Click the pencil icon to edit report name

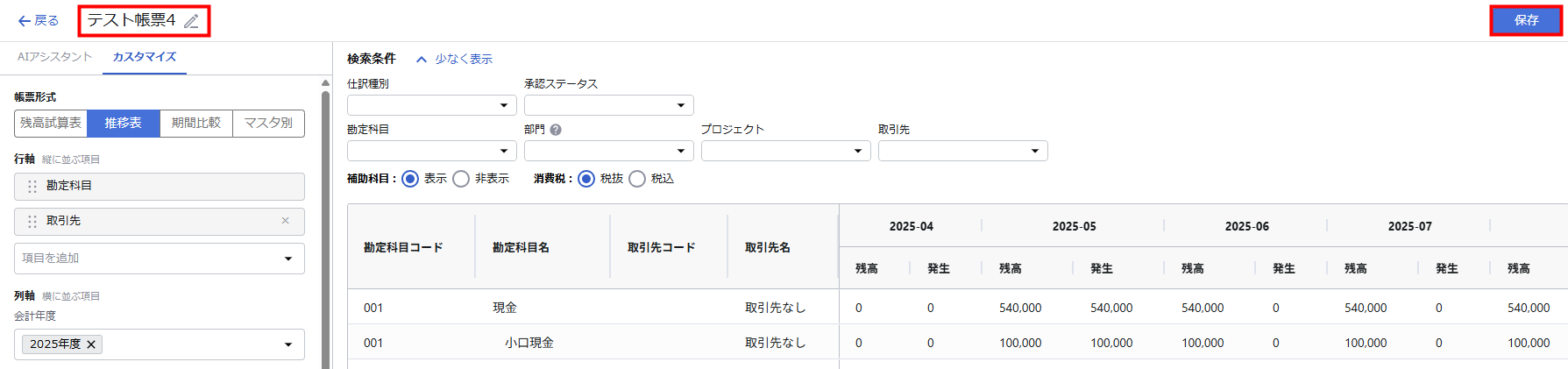[x=191, y=21]
